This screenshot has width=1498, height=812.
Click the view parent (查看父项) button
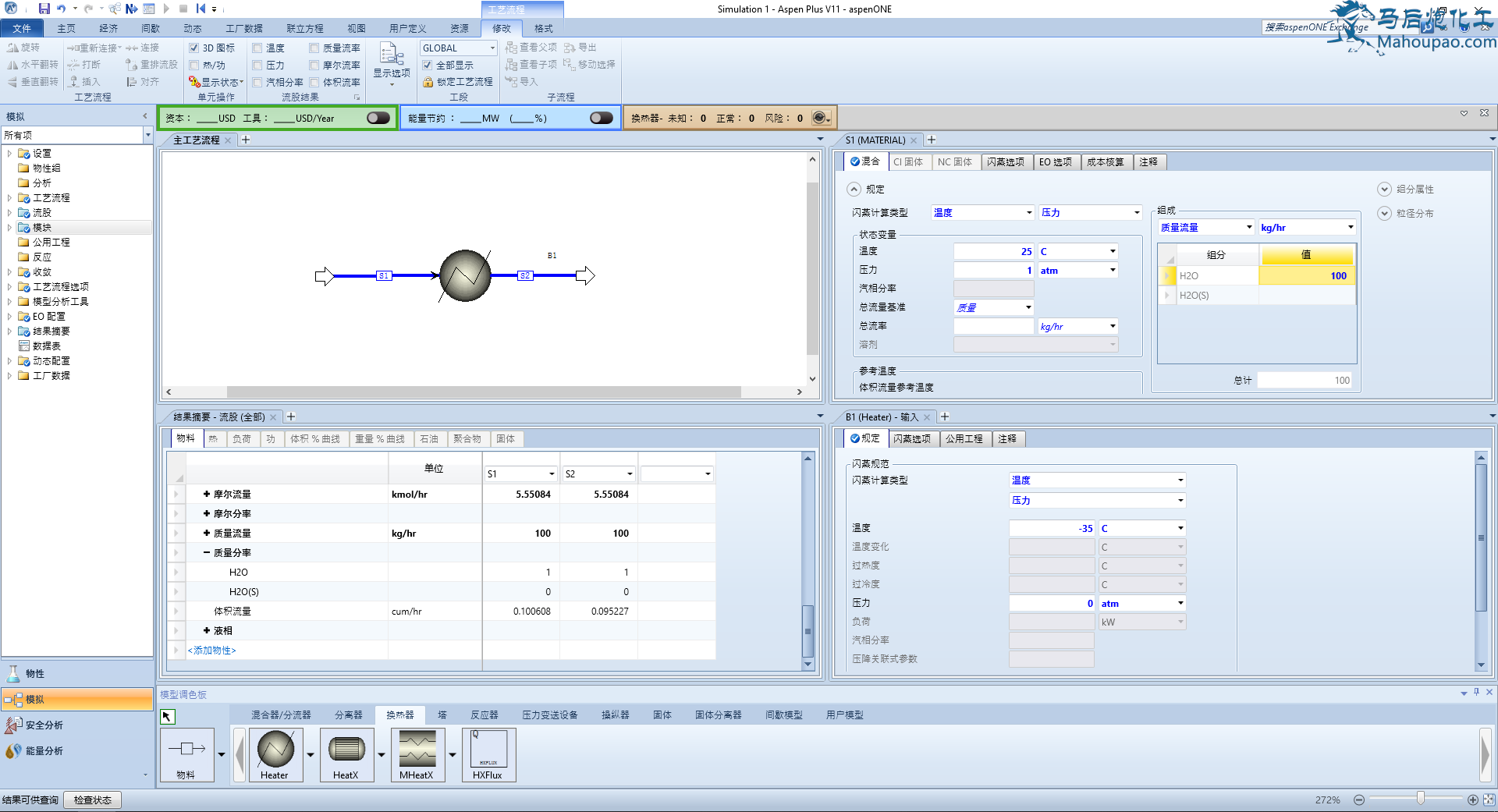pos(531,48)
